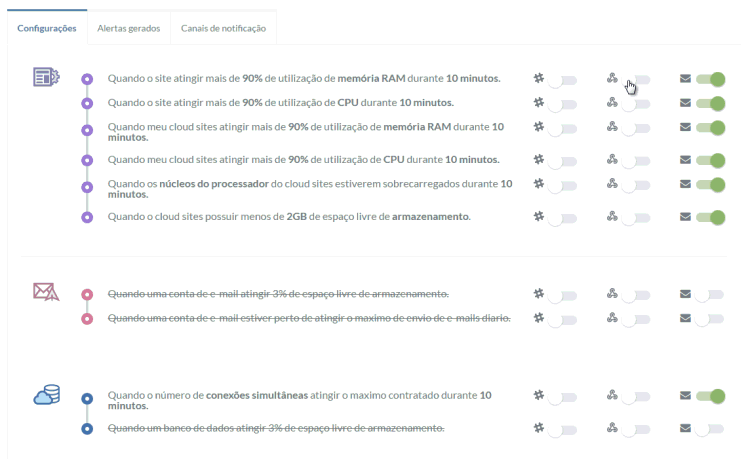Disable e-mail toggle for conexões simultâneas alert

[x=711, y=396]
